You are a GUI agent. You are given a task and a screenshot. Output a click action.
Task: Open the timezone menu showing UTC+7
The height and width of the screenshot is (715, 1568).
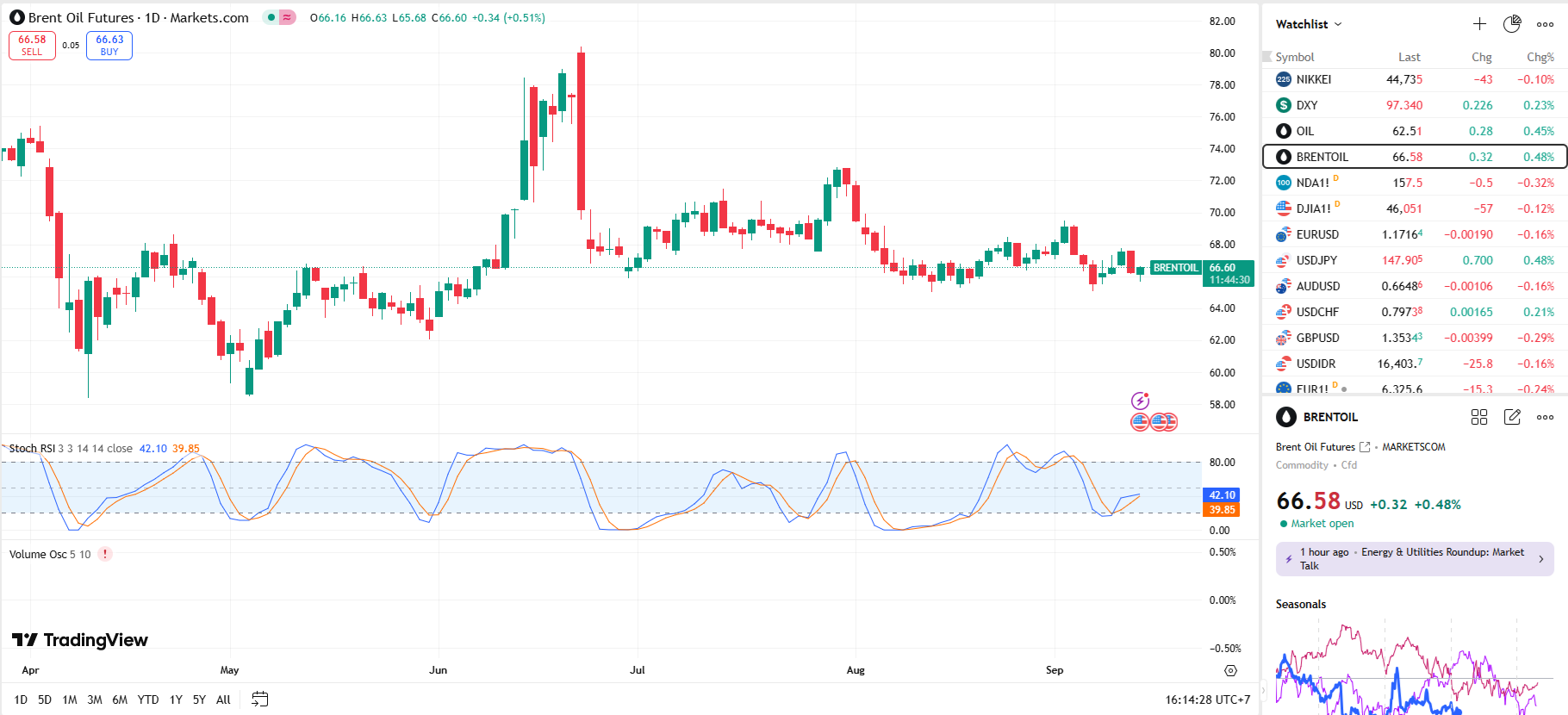click(x=1207, y=699)
